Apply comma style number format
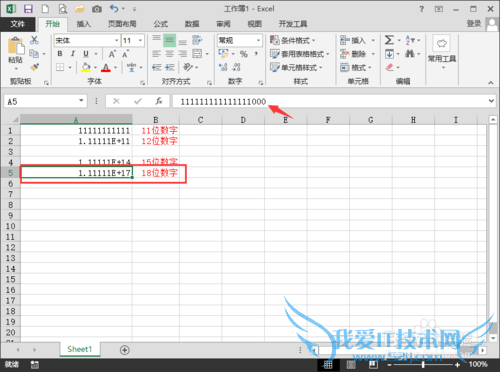This screenshot has height=372, width=500. tap(256, 54)
